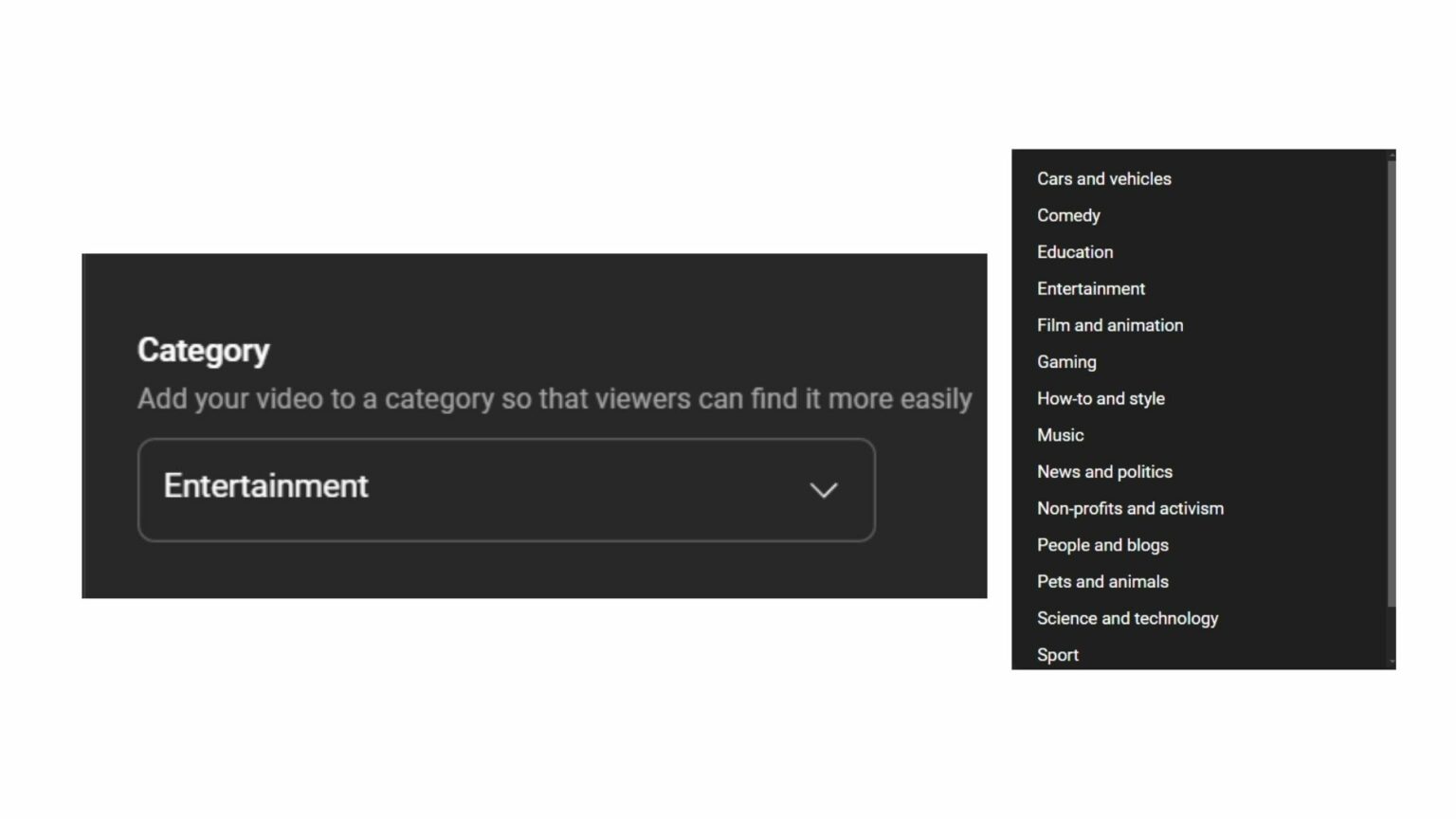Select 'Education' in the category options
The image size is (1456, 819).
[1075, 251]
